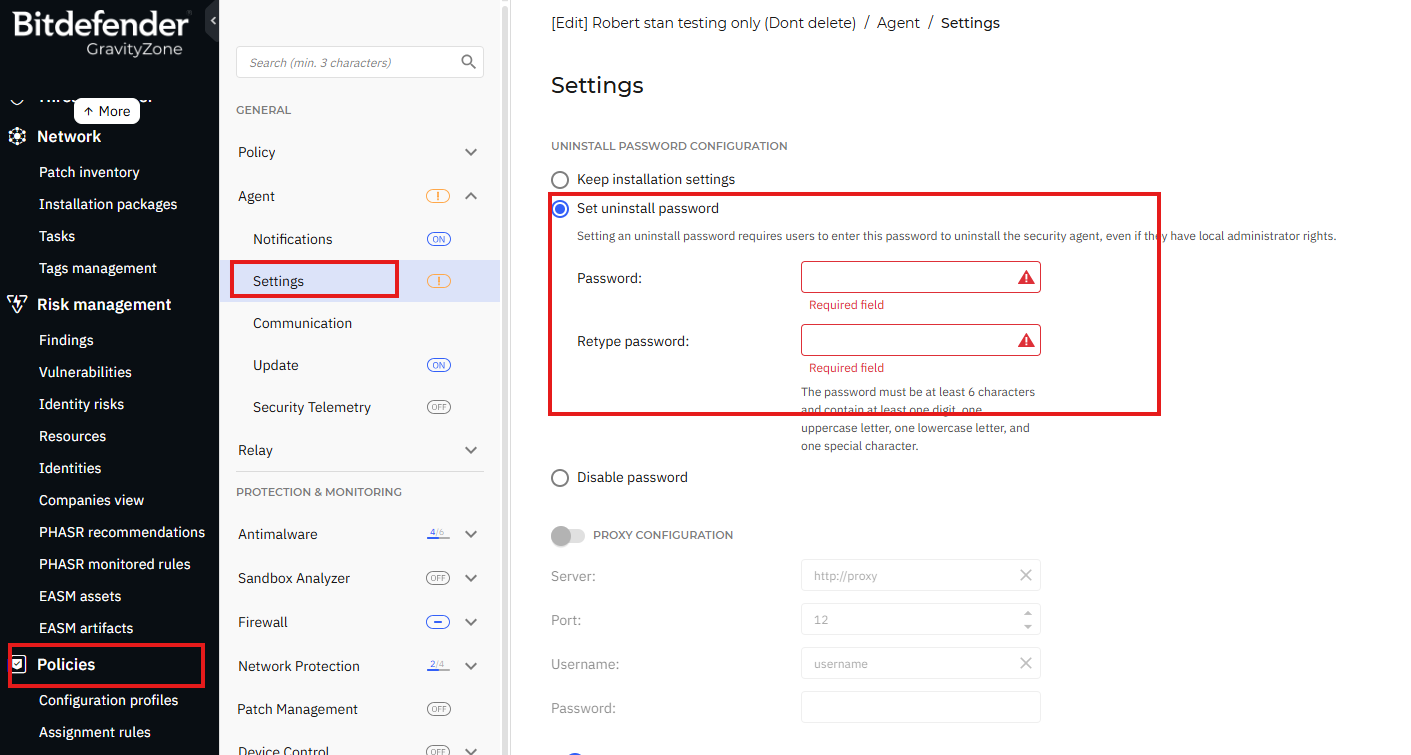Click the search magnifier icon
The height and width of the screenshot is (755, 1411).
tap(468, 62)
